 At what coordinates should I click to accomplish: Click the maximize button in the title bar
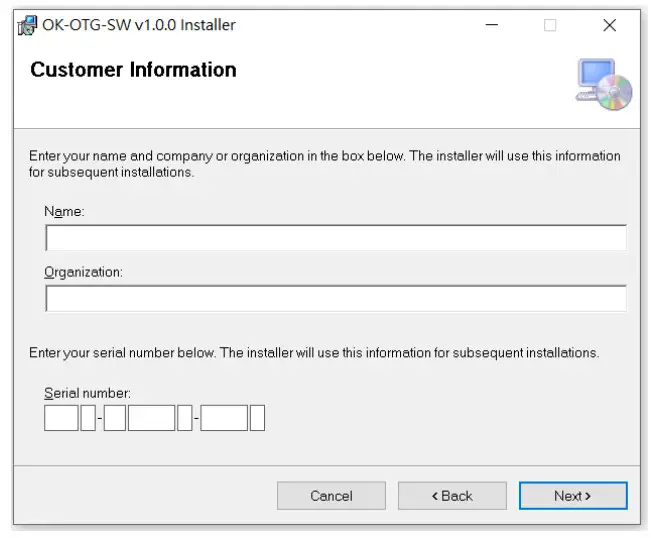550,25
